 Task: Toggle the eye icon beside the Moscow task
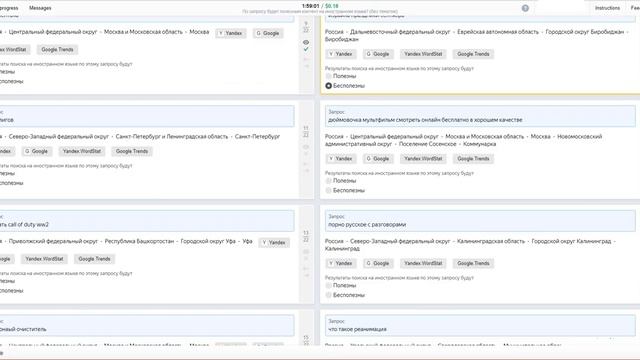(x=306, y=42)
